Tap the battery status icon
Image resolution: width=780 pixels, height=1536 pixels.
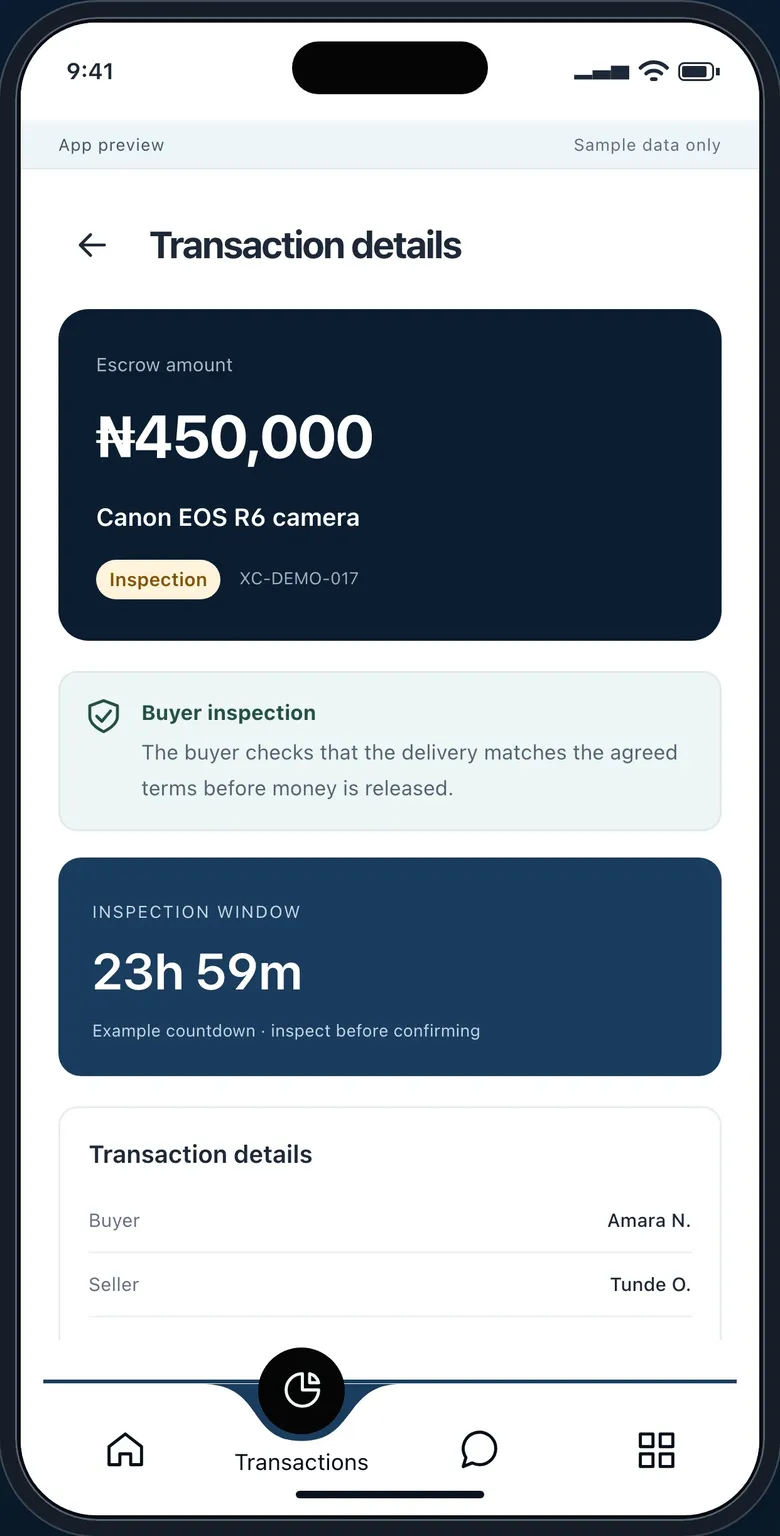click(699, 71)
